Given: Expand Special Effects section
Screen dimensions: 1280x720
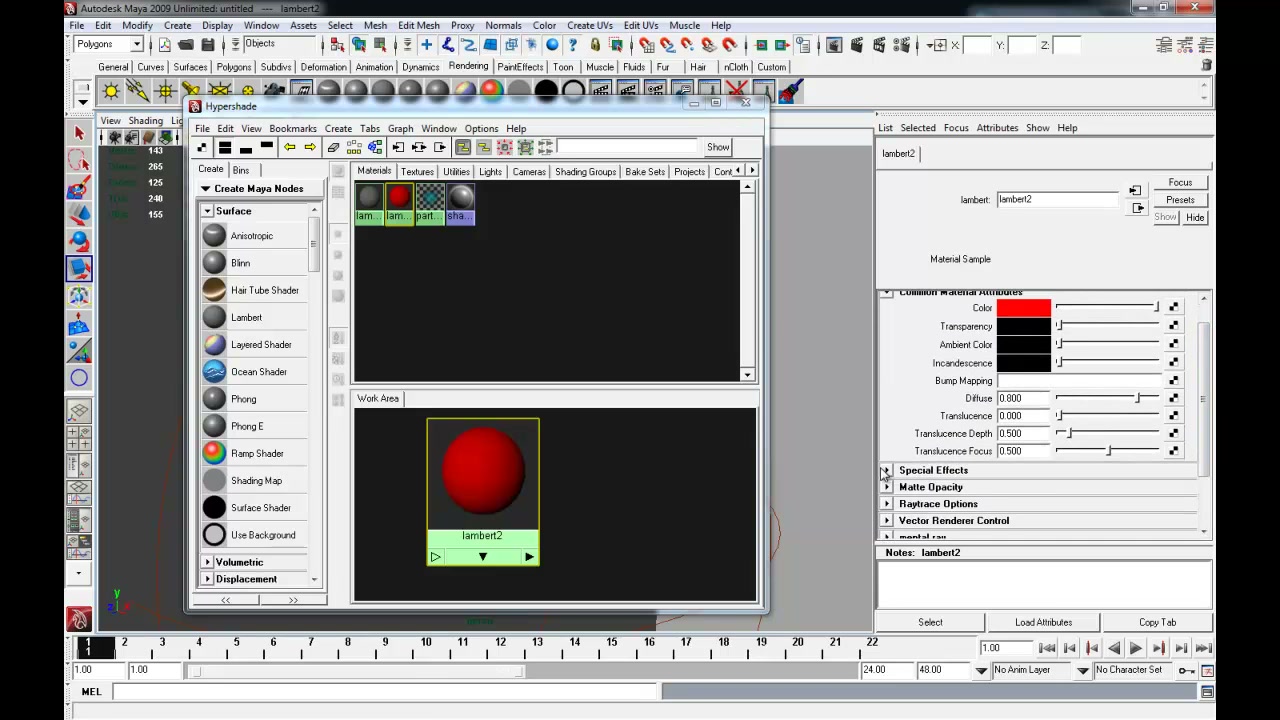Looking at the screenshot, I should [886, 470].
